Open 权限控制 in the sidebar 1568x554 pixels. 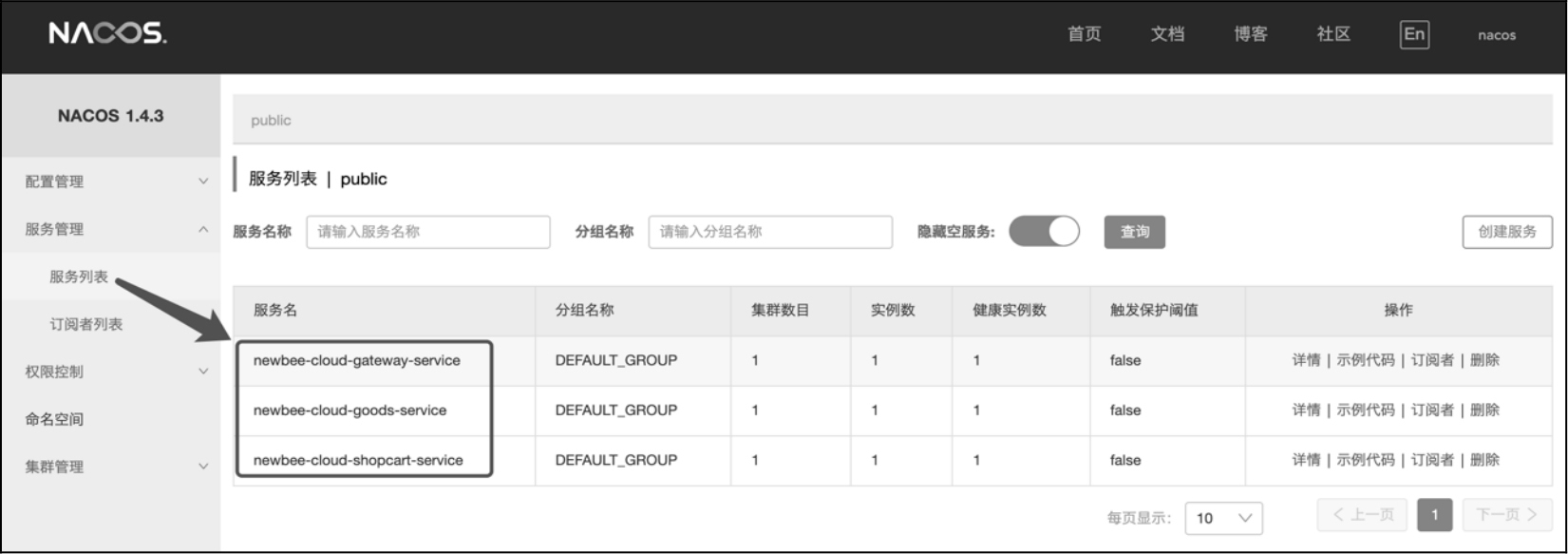[54, 372]
